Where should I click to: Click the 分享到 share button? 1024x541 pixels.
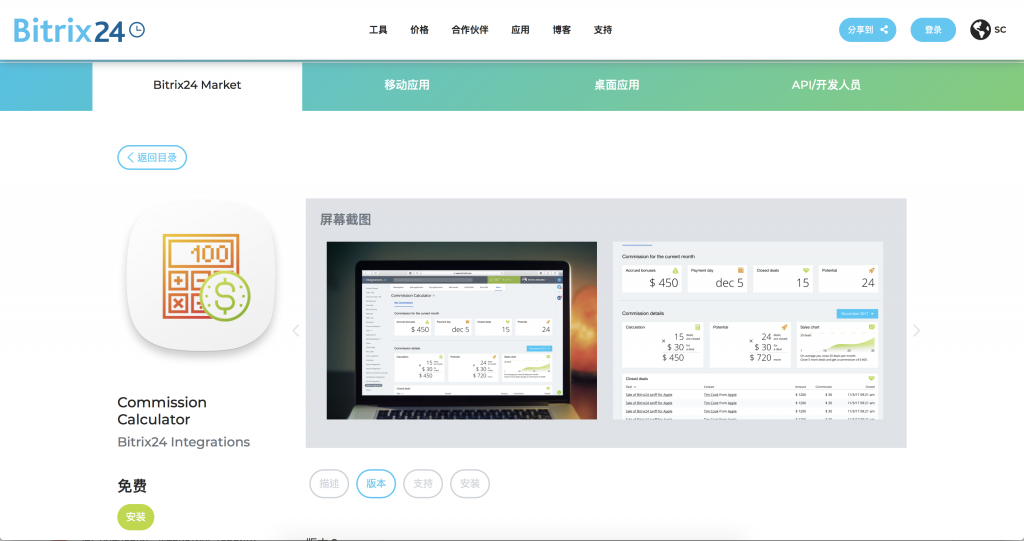pos(867,30)
